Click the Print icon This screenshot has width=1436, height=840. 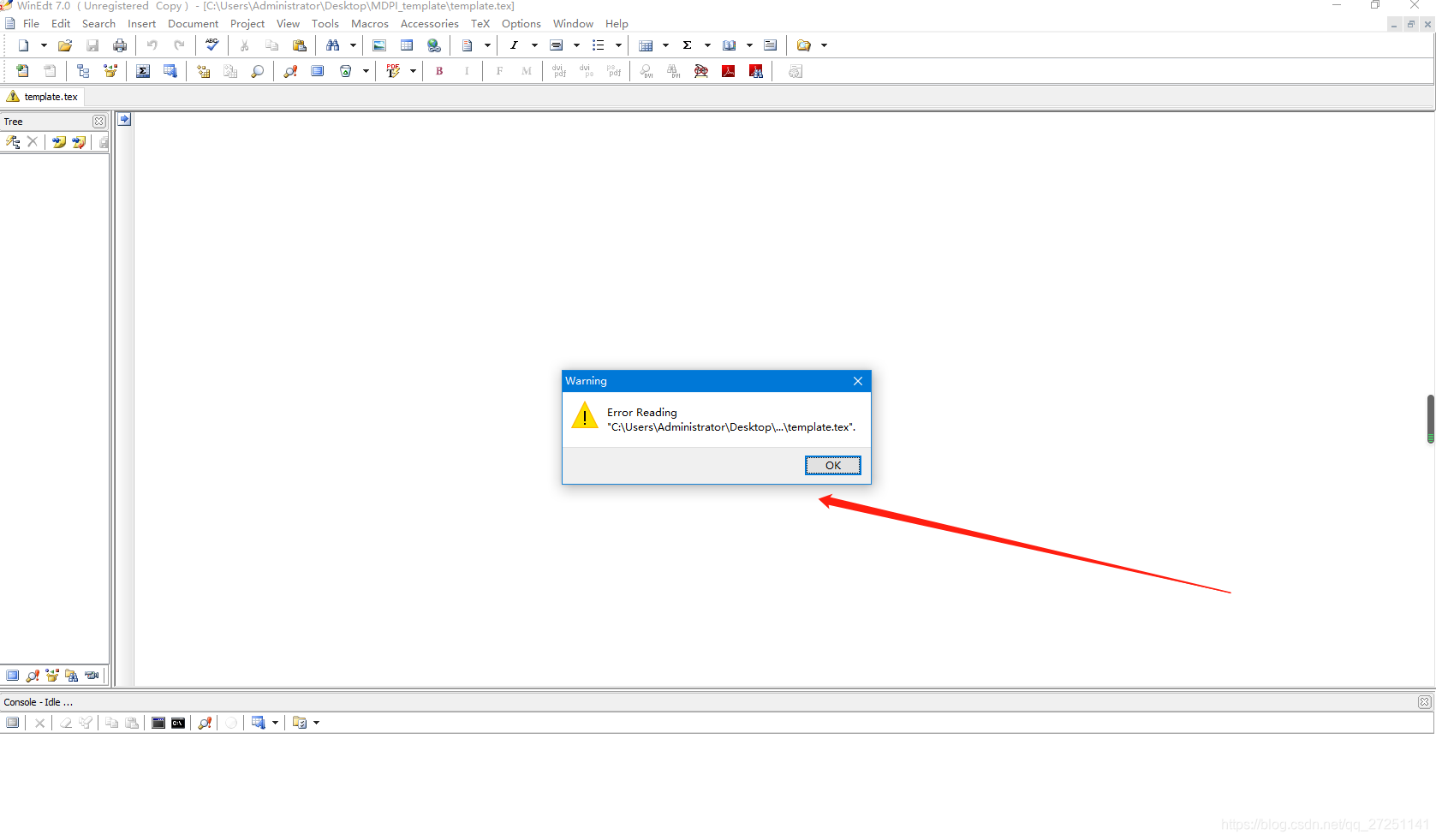120,45
